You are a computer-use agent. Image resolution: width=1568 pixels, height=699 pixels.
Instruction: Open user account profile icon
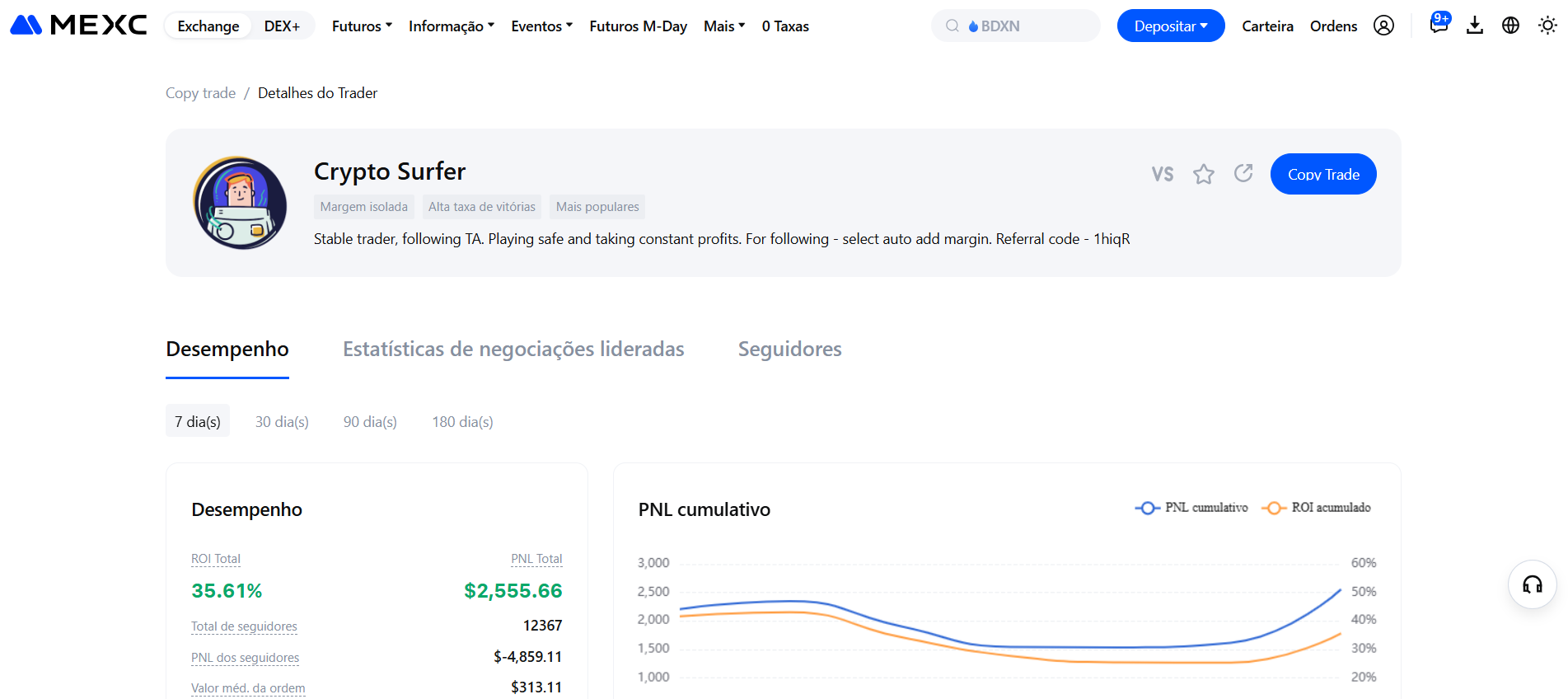pyautogui.click(x=1383, y=26)
